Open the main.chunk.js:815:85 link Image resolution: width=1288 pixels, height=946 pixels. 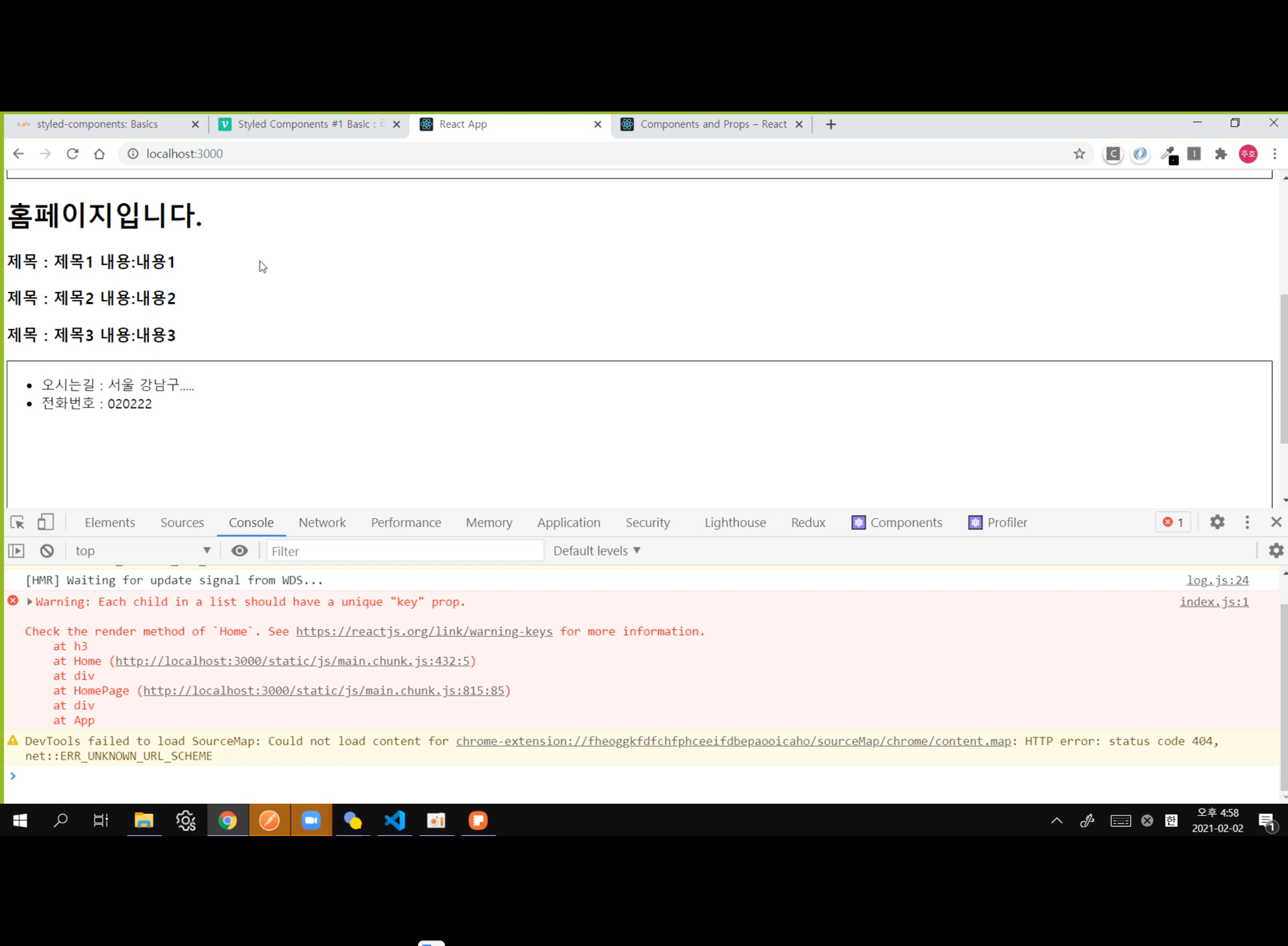coord(323,690)
